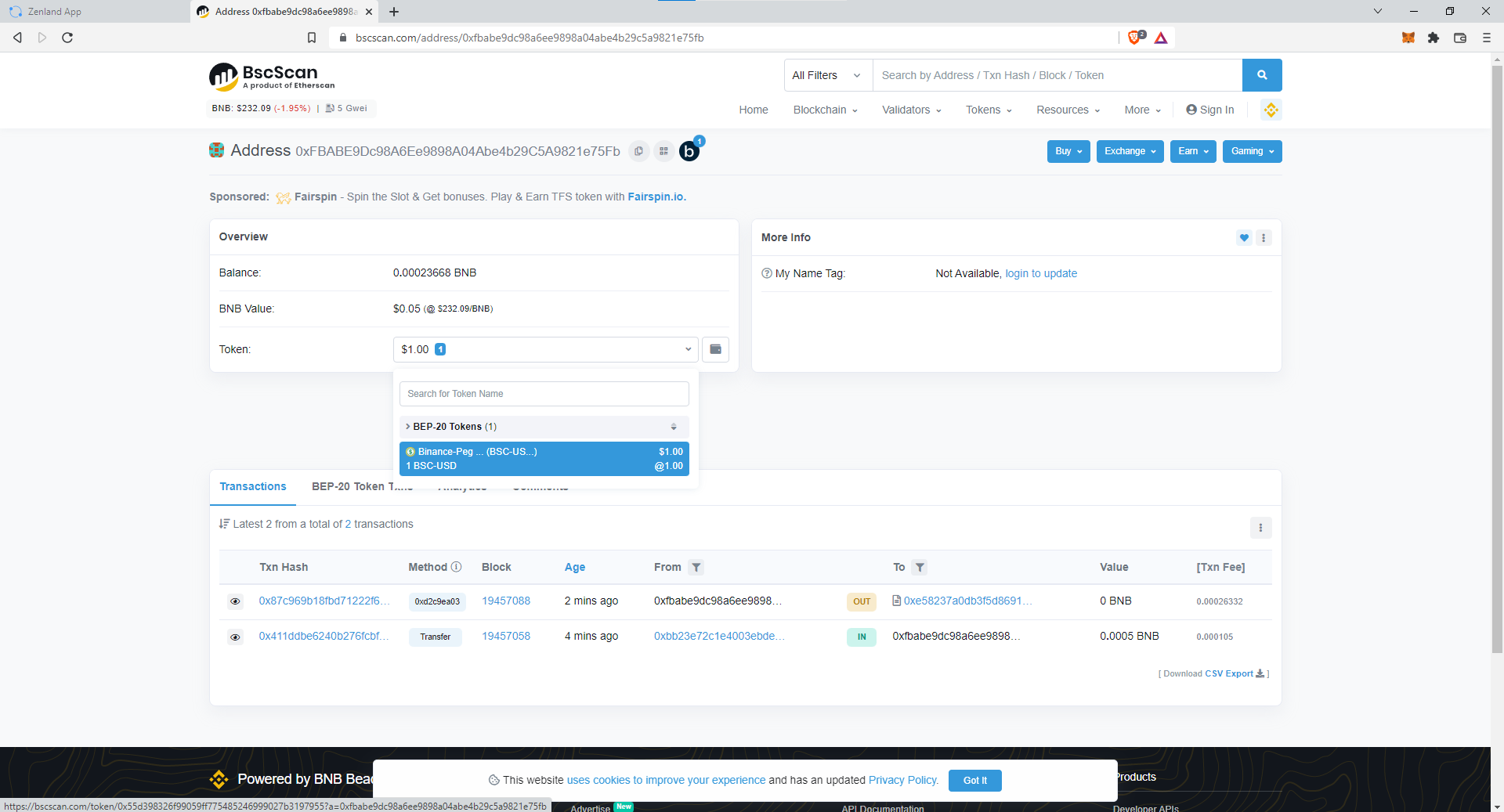This screenshot has height=812, width=1504.
Task: Toggle the Age column header format
Action: click(575, 567)
